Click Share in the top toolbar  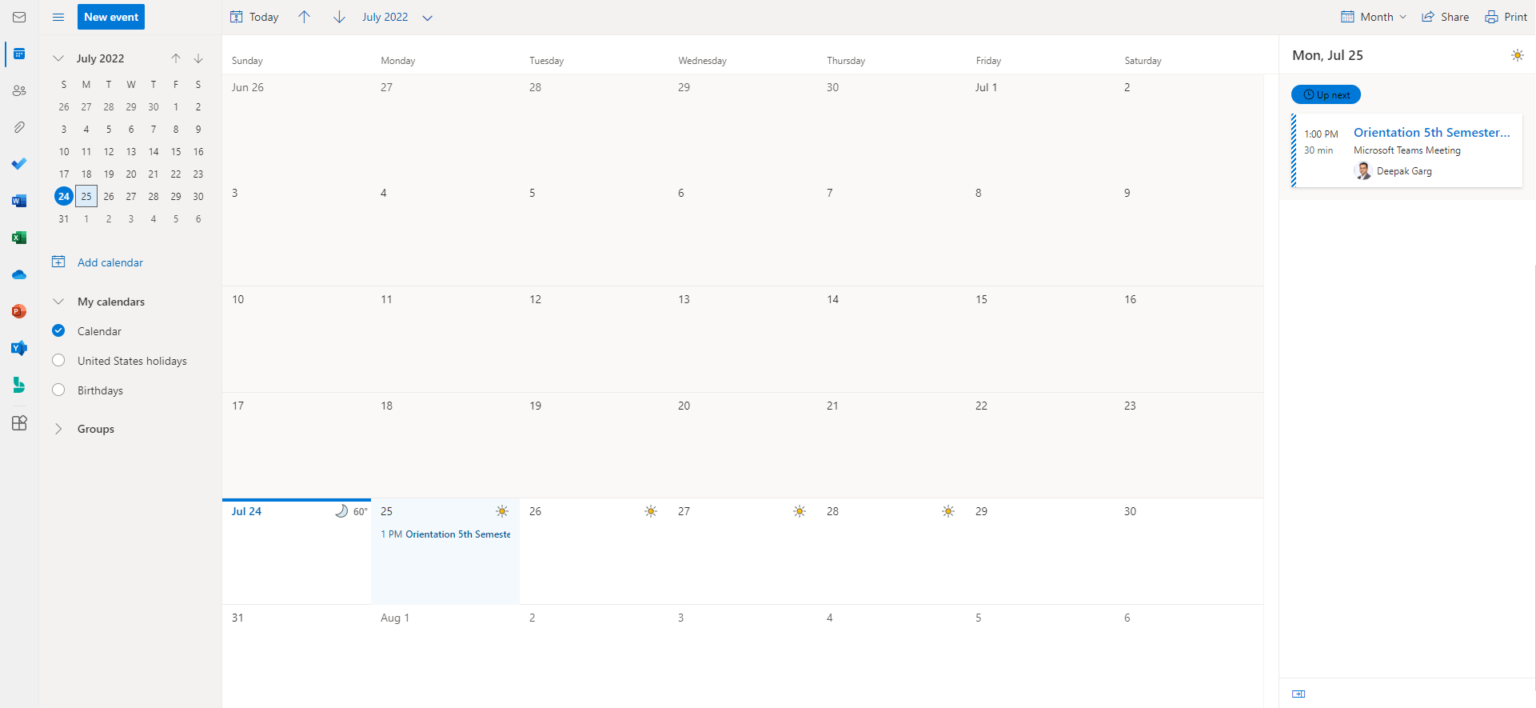point(1445,17)
